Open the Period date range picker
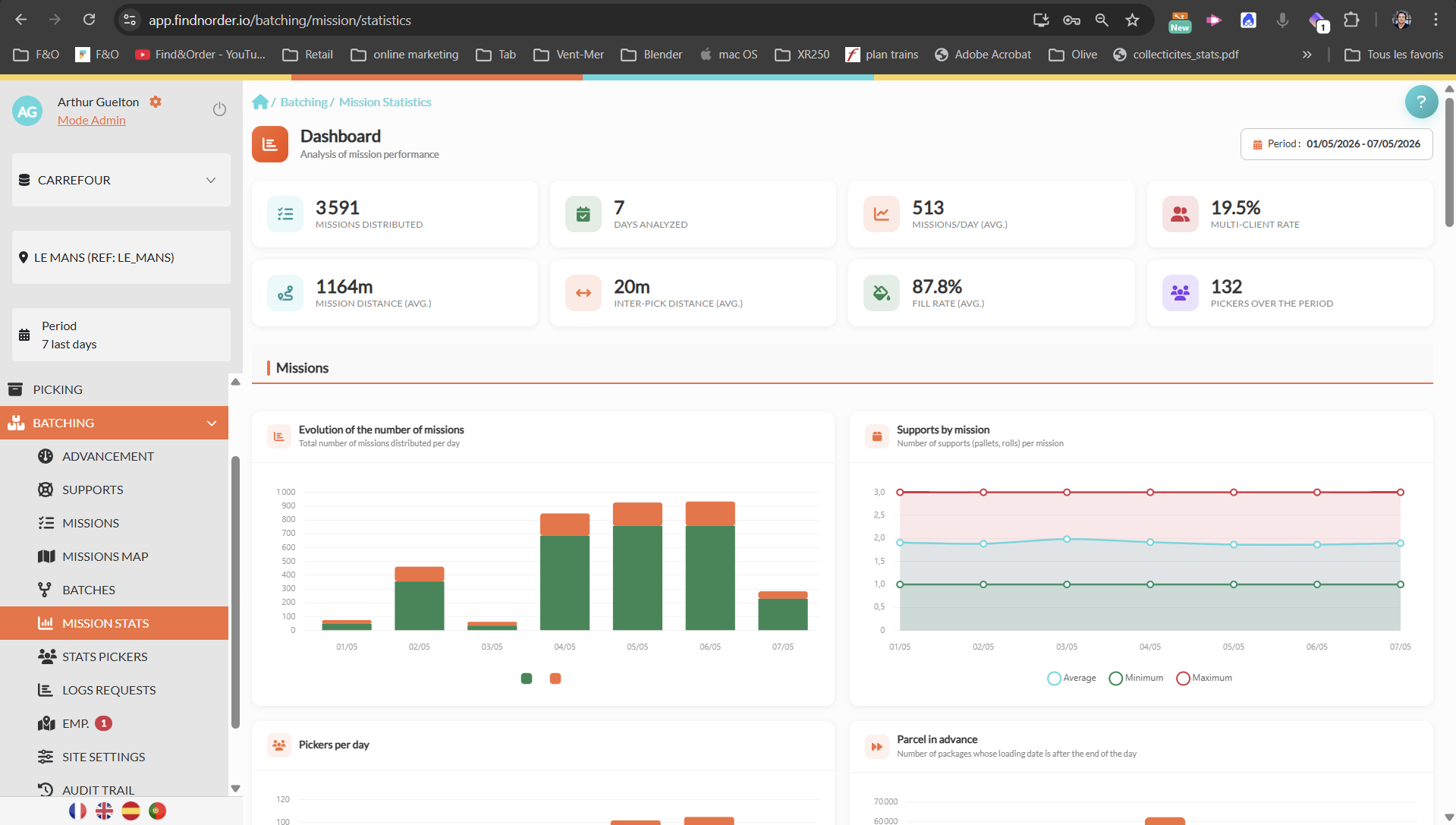 click(1336, 144)
